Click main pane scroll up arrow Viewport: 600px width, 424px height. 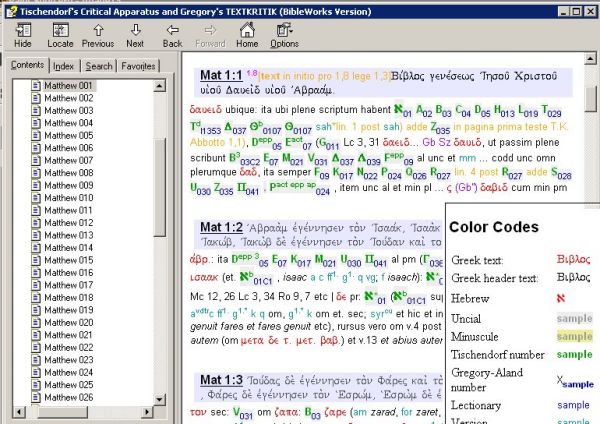tap(590, 59)
